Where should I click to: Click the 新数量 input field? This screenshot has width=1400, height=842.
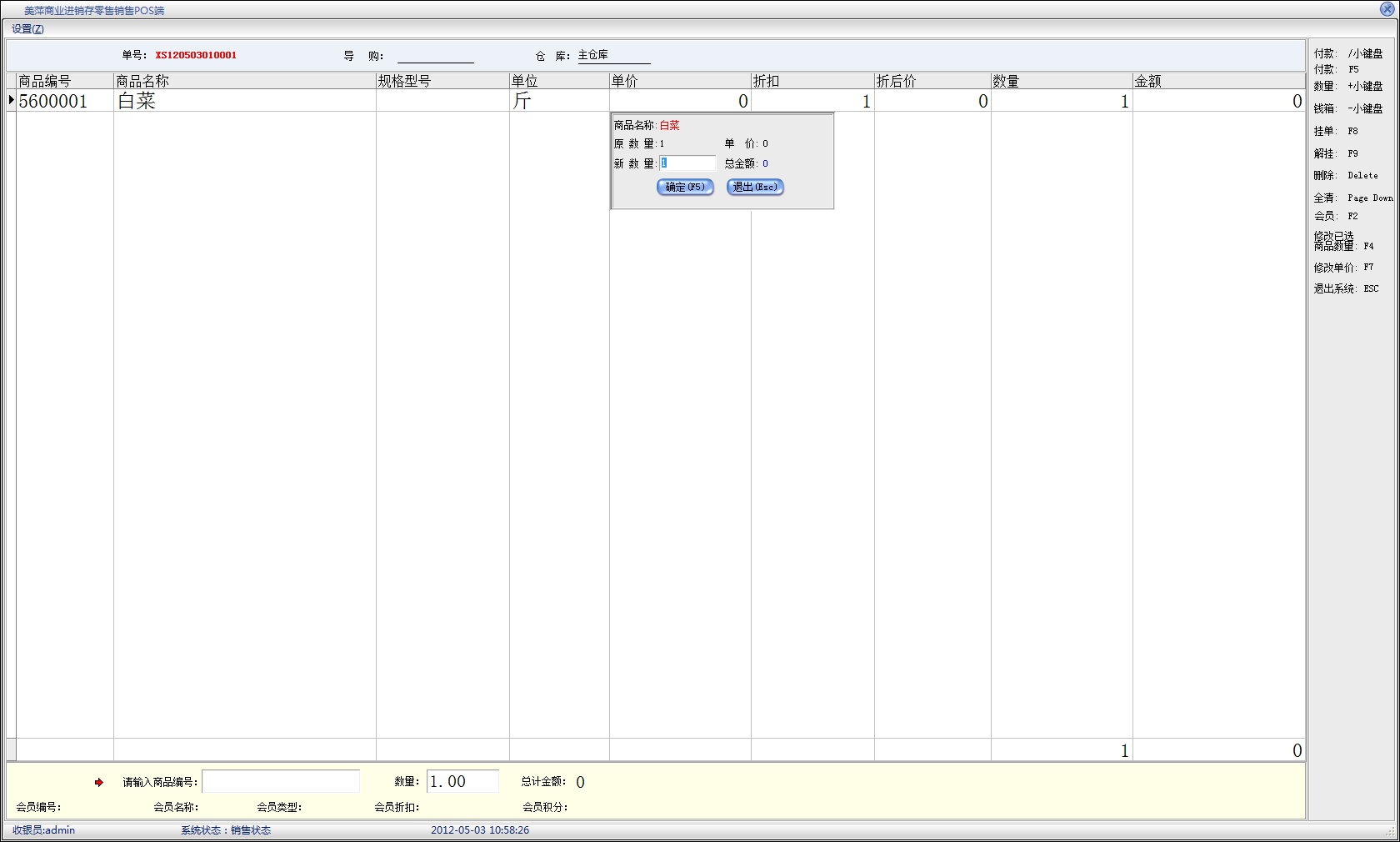[687, 163]
